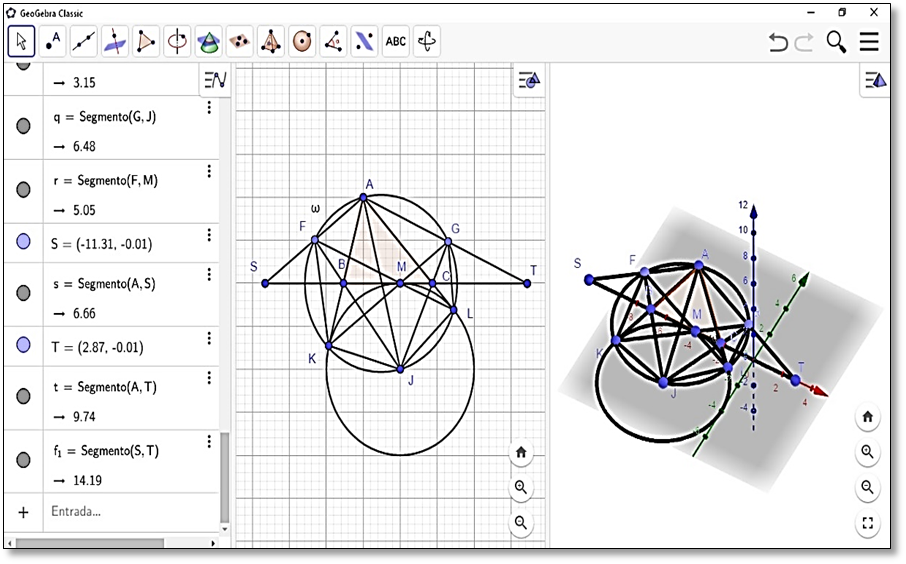
Task: Open the 2D Graphics view style bar
Action: (529, 80)
